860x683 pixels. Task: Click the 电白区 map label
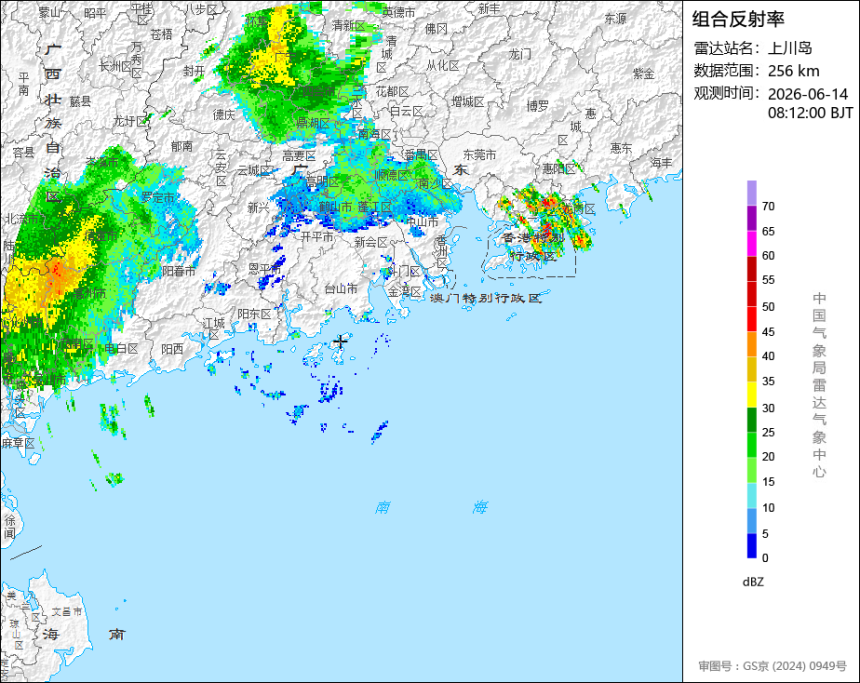pos(121,348)
